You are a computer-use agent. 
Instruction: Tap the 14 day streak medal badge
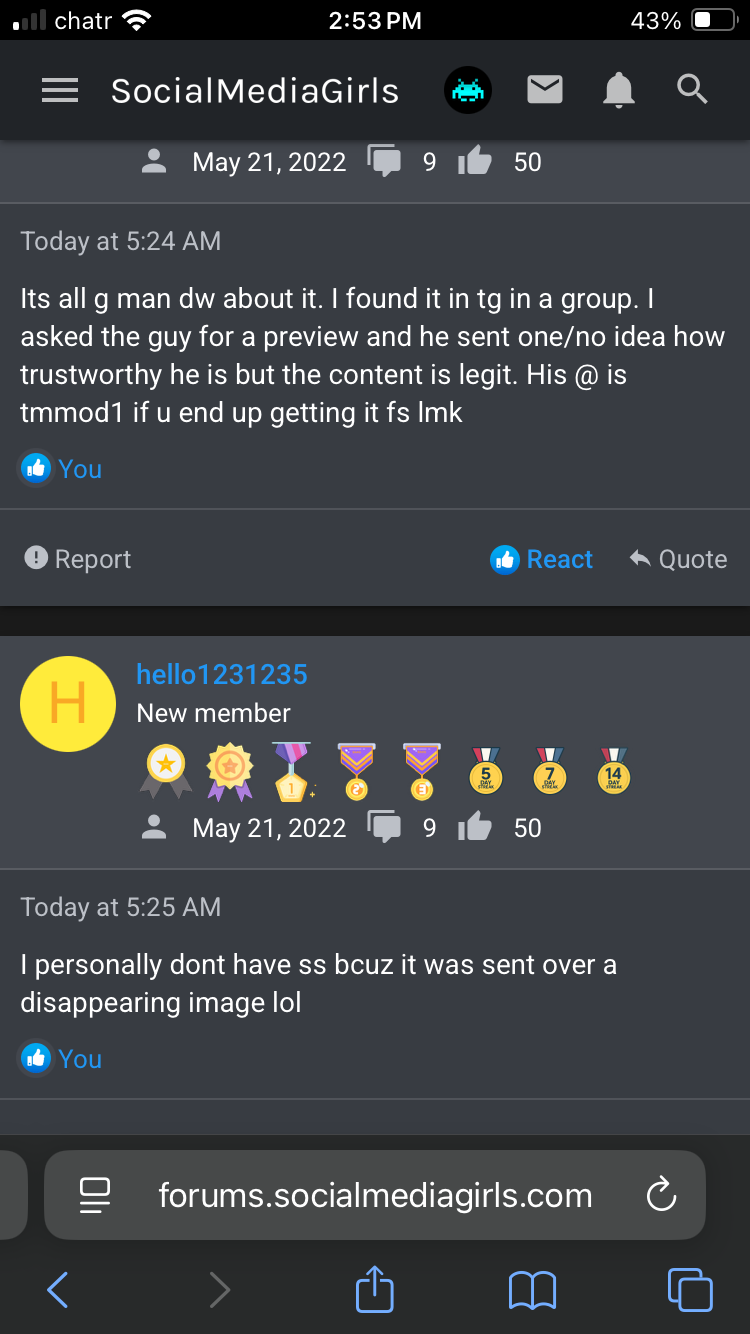(x=613, y=771)
